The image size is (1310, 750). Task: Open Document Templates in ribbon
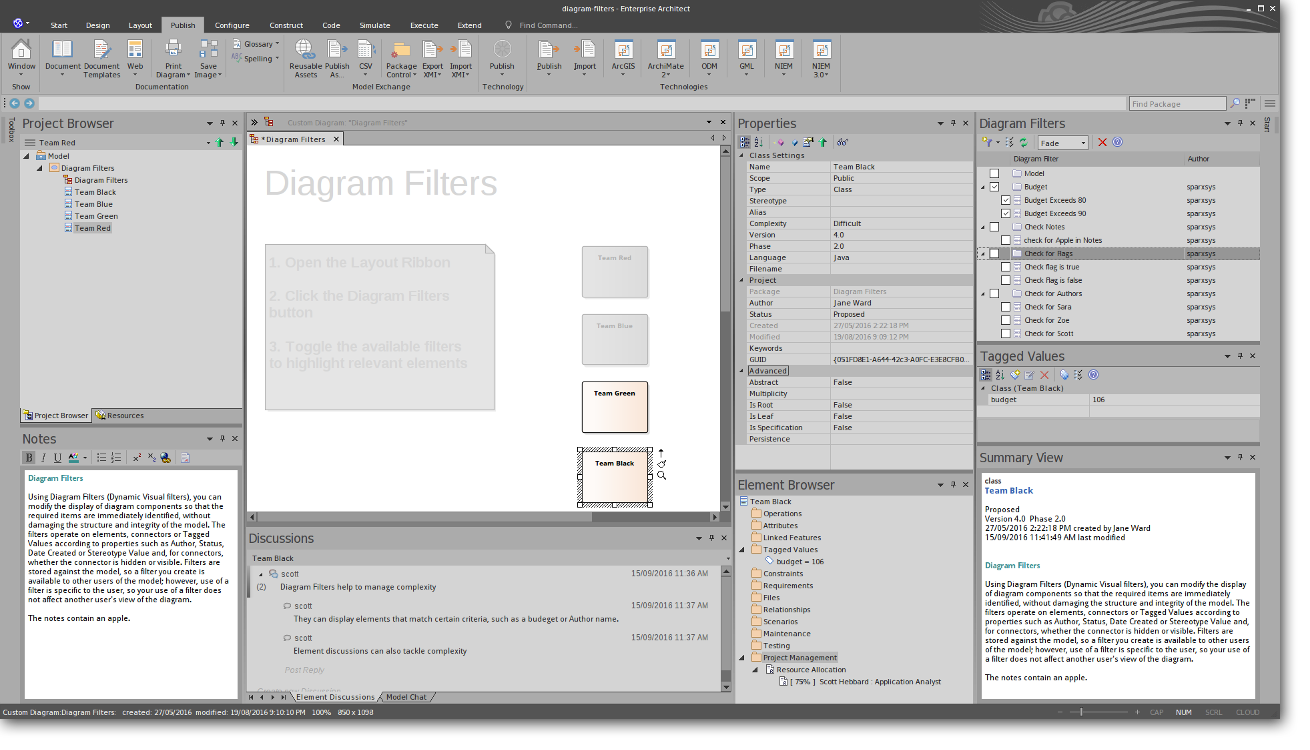click(101, 52)
